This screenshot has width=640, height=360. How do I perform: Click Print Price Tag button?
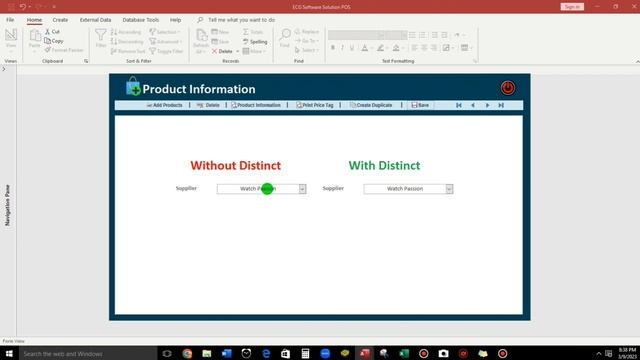(x=315, y=105)
